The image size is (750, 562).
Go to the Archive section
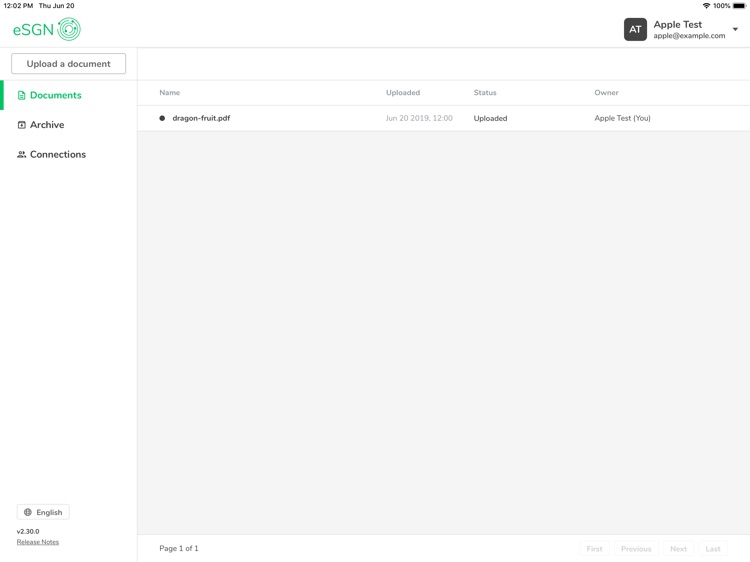47,125
